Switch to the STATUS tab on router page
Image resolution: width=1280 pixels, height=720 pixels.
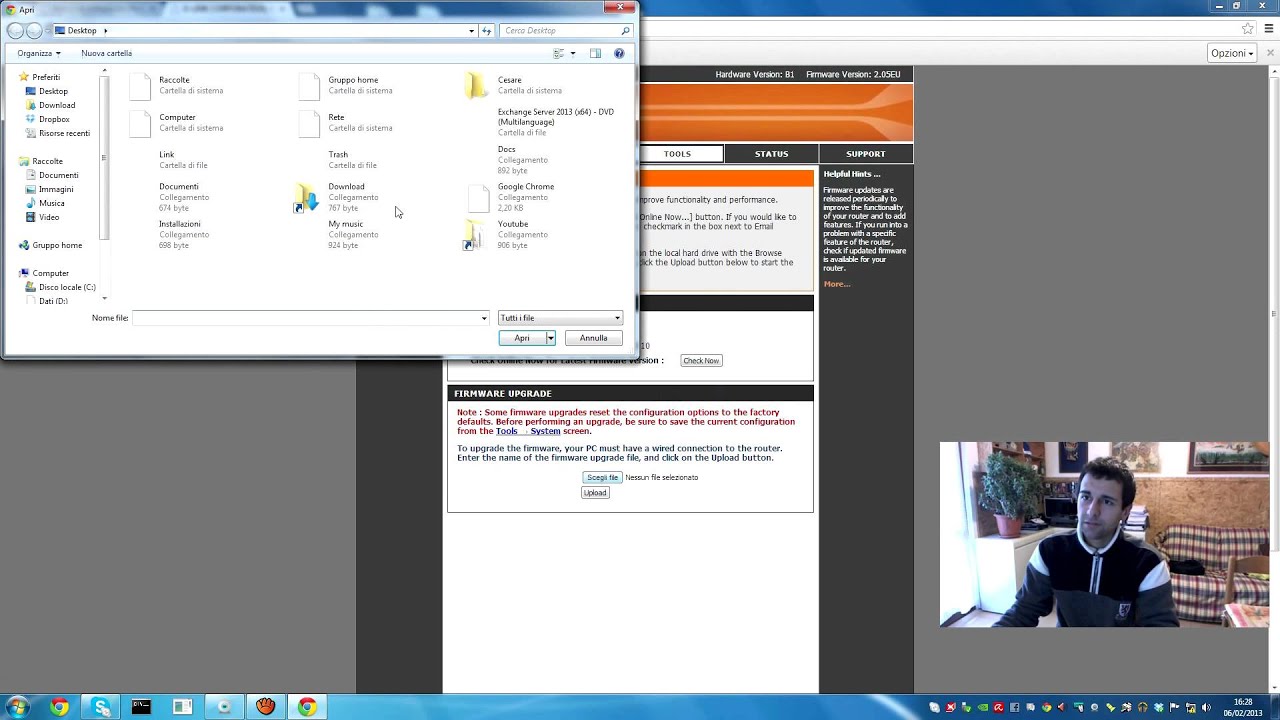[771, 154]
